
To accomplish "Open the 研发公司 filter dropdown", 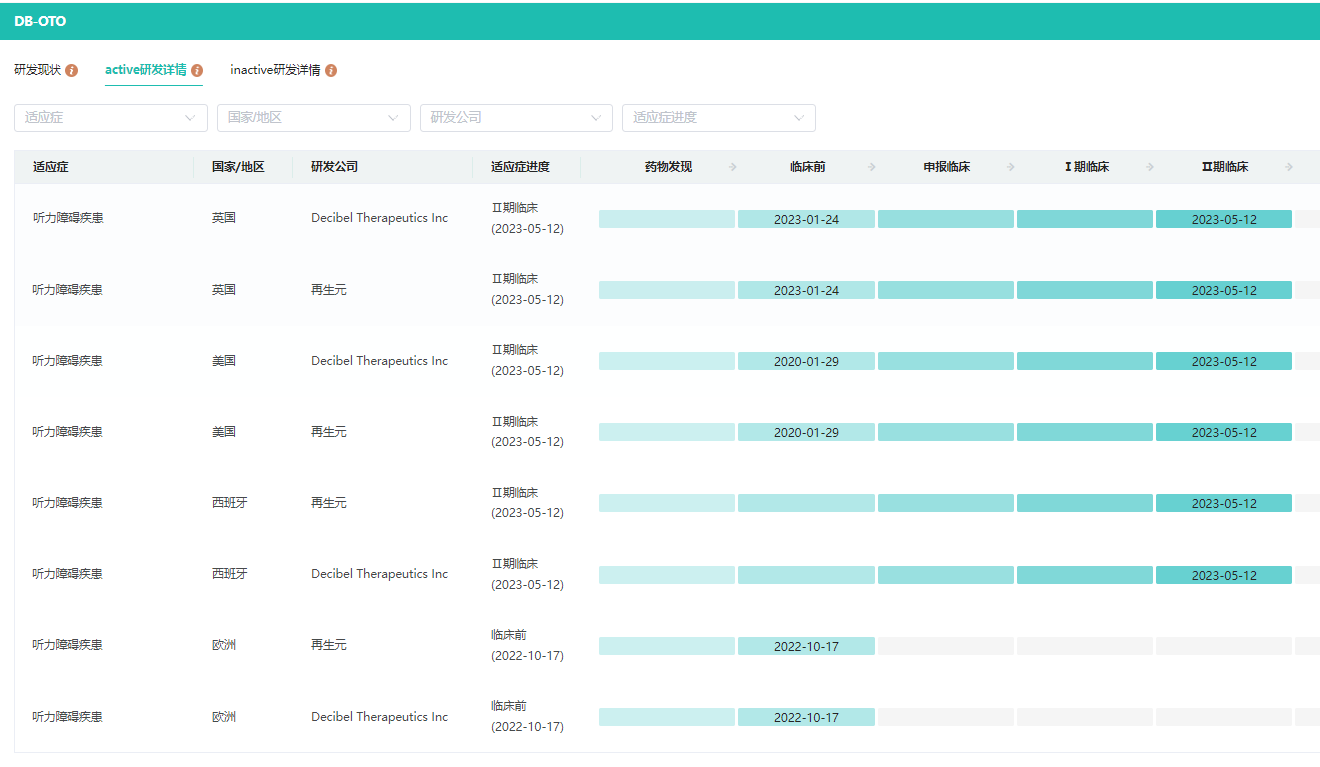I will [516, 118].
